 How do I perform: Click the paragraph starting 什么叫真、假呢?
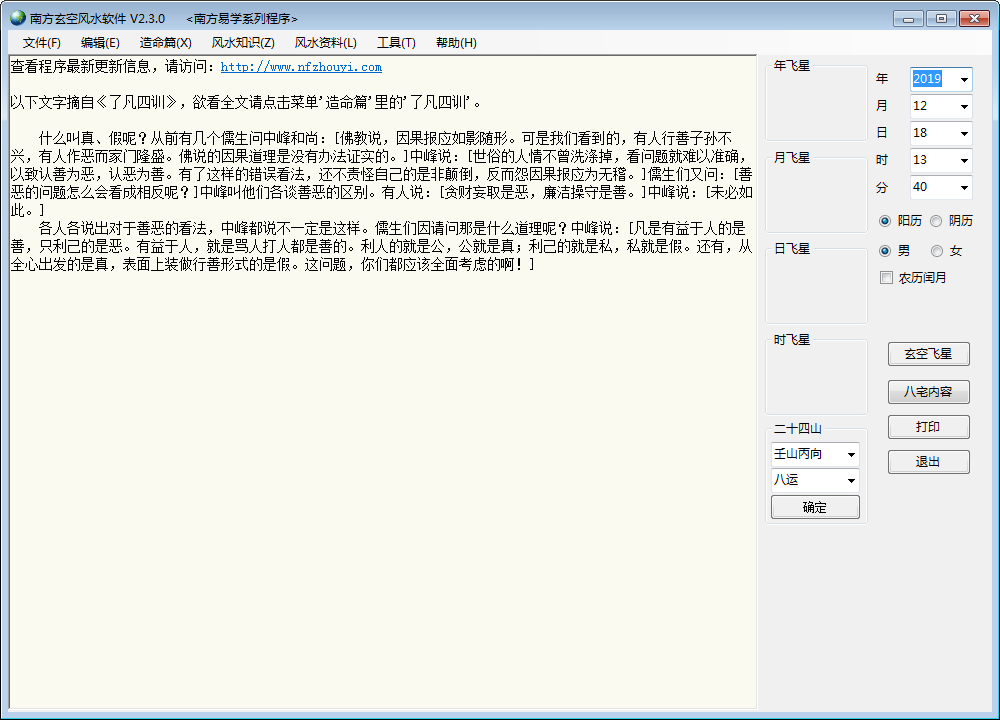(x=381, y=174)
